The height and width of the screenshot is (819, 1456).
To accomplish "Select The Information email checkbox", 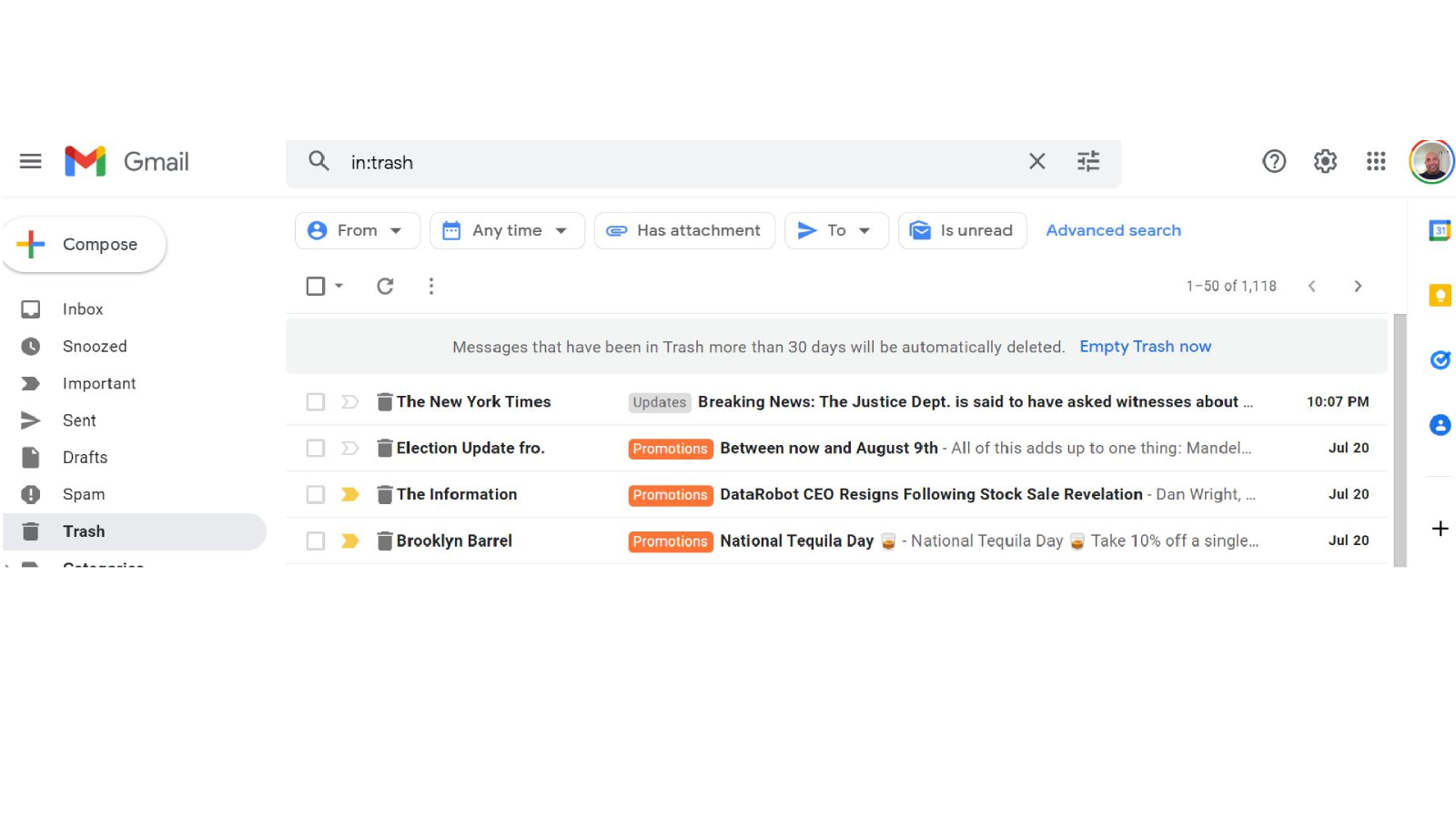I will pos(316,495).
